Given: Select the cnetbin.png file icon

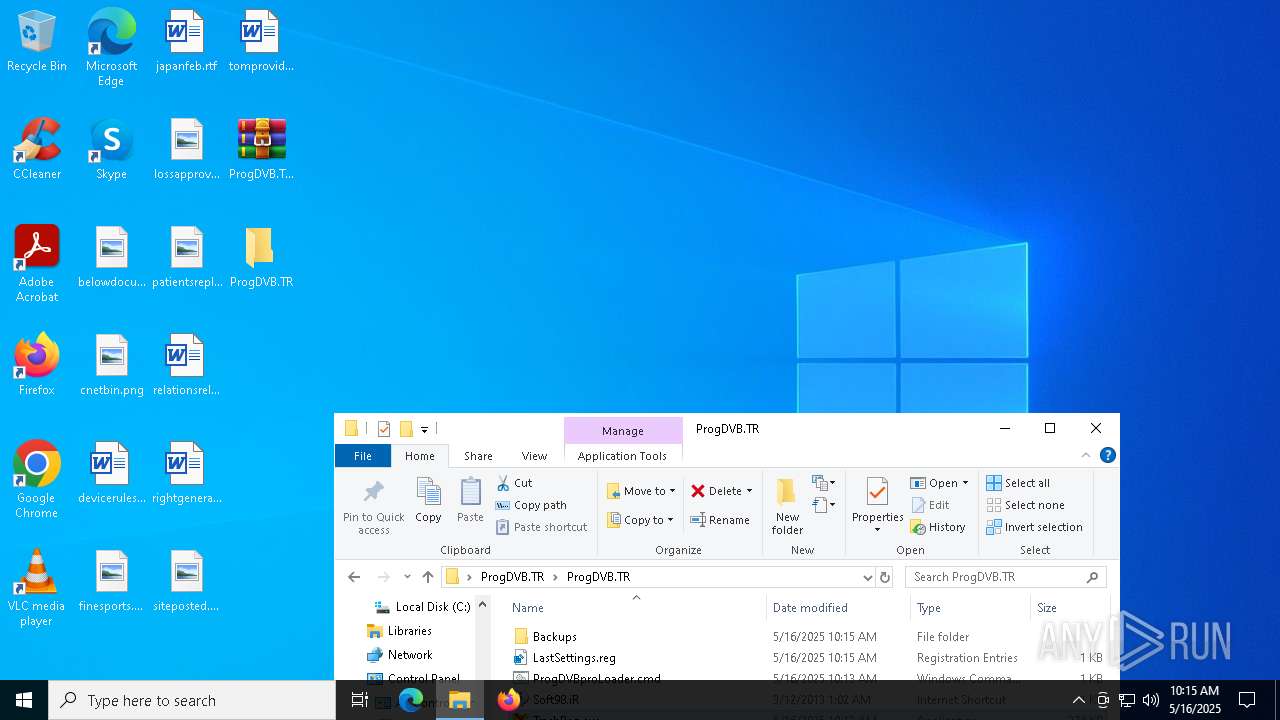Looking at the screenshot, I should point(111,365).
